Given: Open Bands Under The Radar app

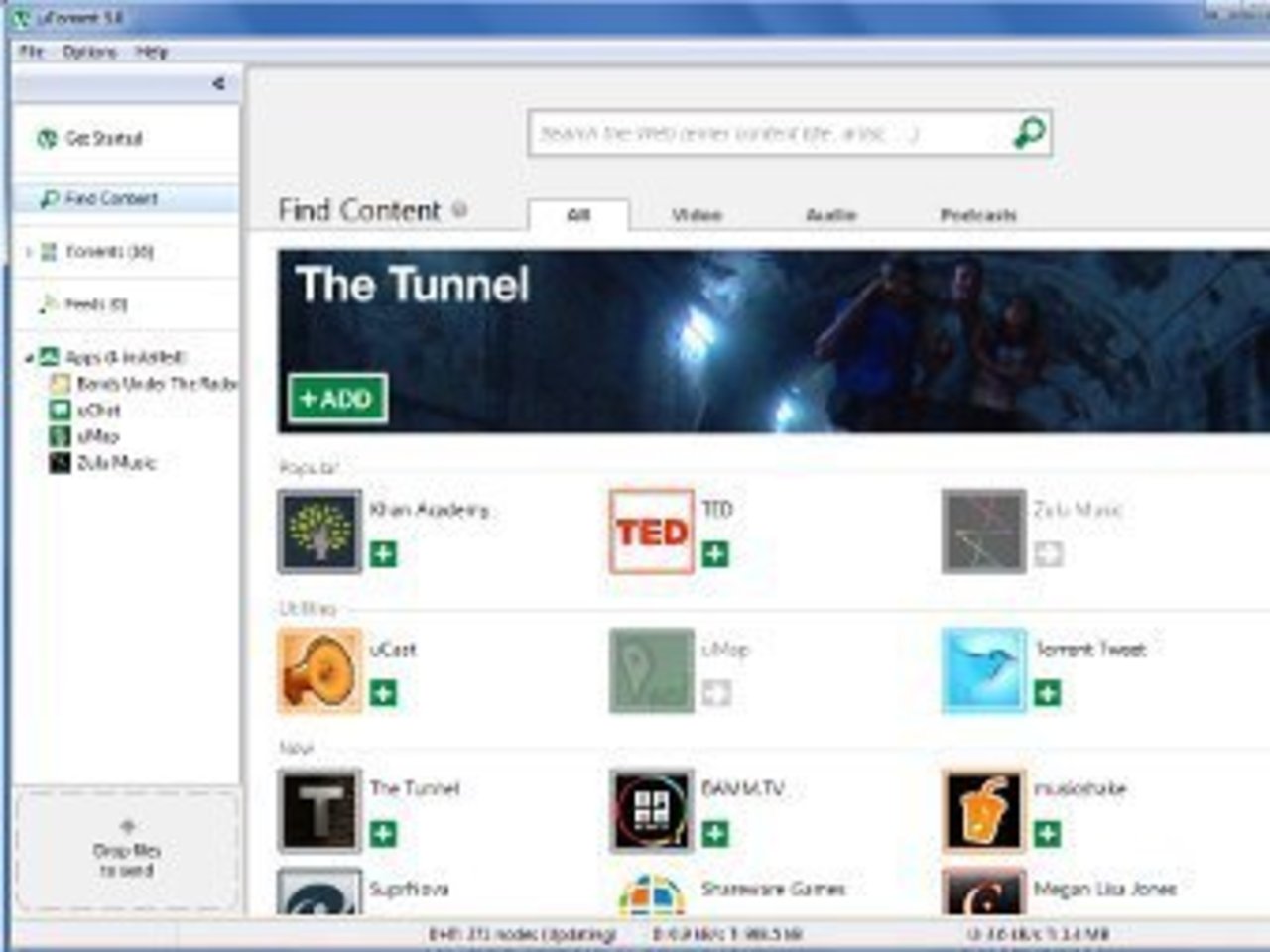Looking at the screenshot, I should 157,384.
